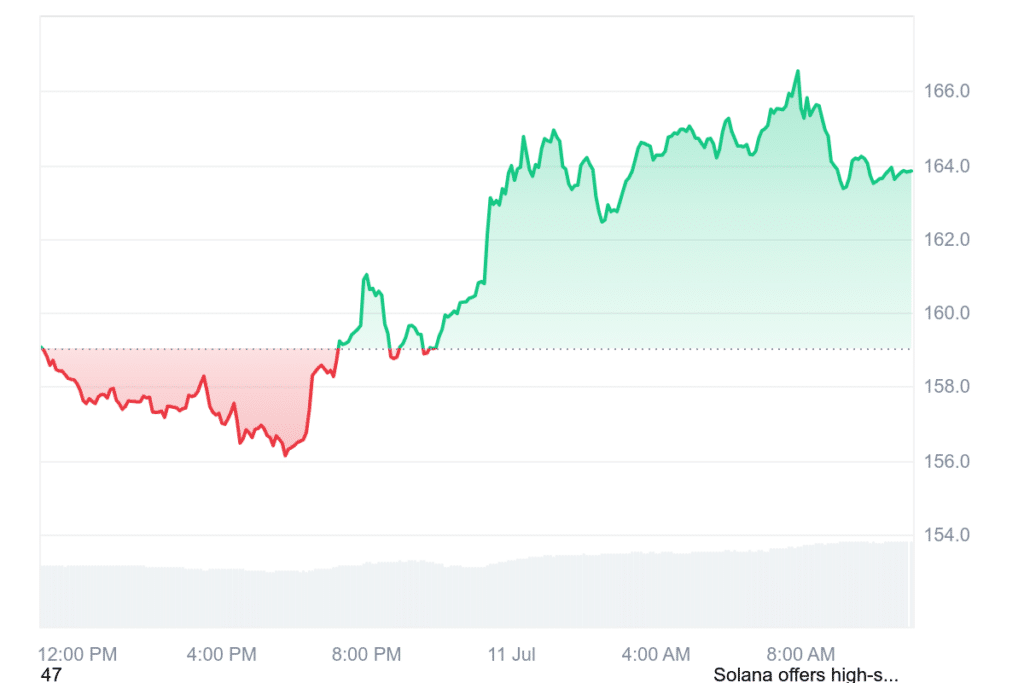Viewport: 1024px width, 683px height.
Task: Click the lowest point of the red price line
Action: [x=285, y=455]
